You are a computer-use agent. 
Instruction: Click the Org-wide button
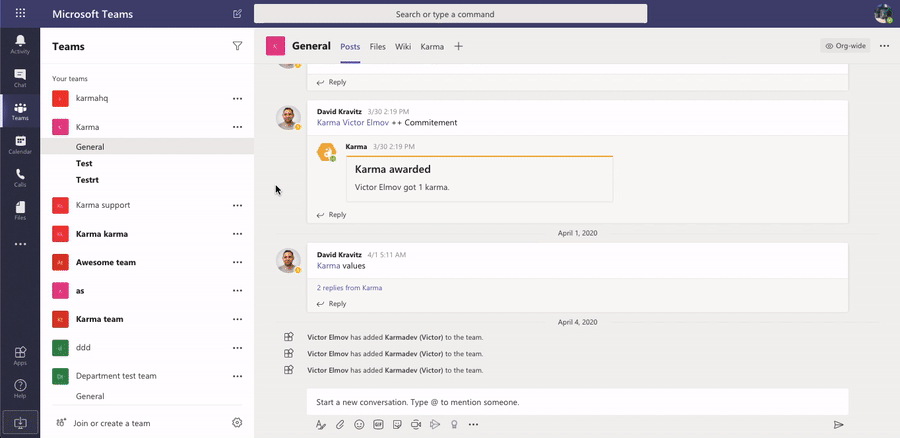845,46
